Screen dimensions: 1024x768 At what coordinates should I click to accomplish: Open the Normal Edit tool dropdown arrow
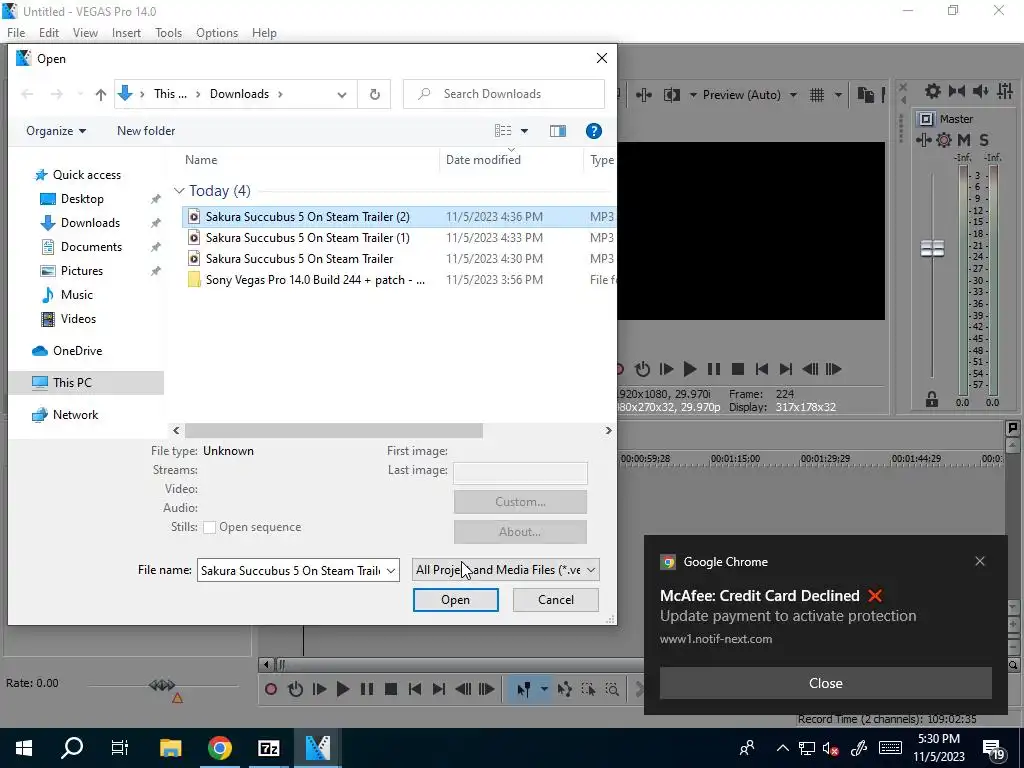pyautogui.click(x=543, y=689)
